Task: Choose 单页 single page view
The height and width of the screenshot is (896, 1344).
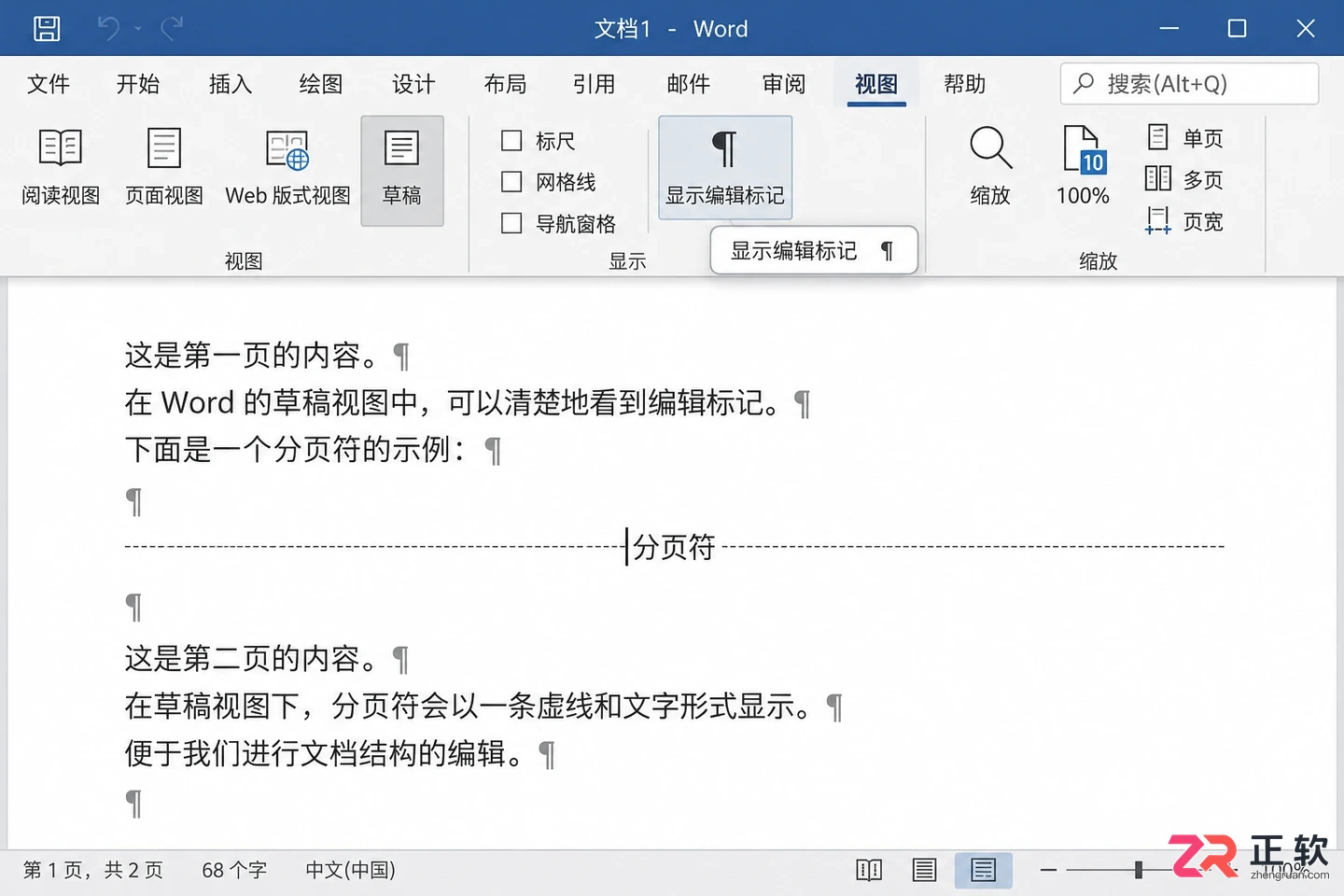Action: coord(1184,138)
